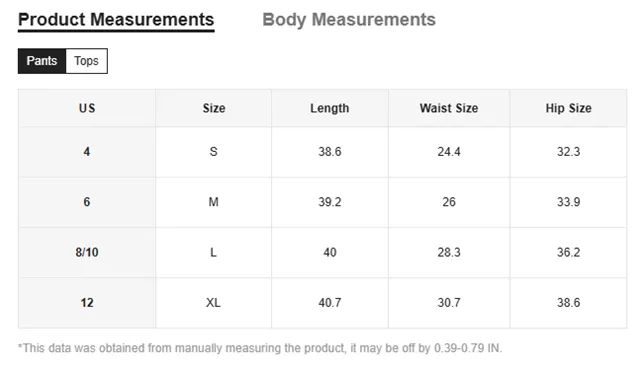Image resolution: width=639 pixels, height=368 pixels.
Task: Select the US size 4 row cell
Action: click(87, 152)
